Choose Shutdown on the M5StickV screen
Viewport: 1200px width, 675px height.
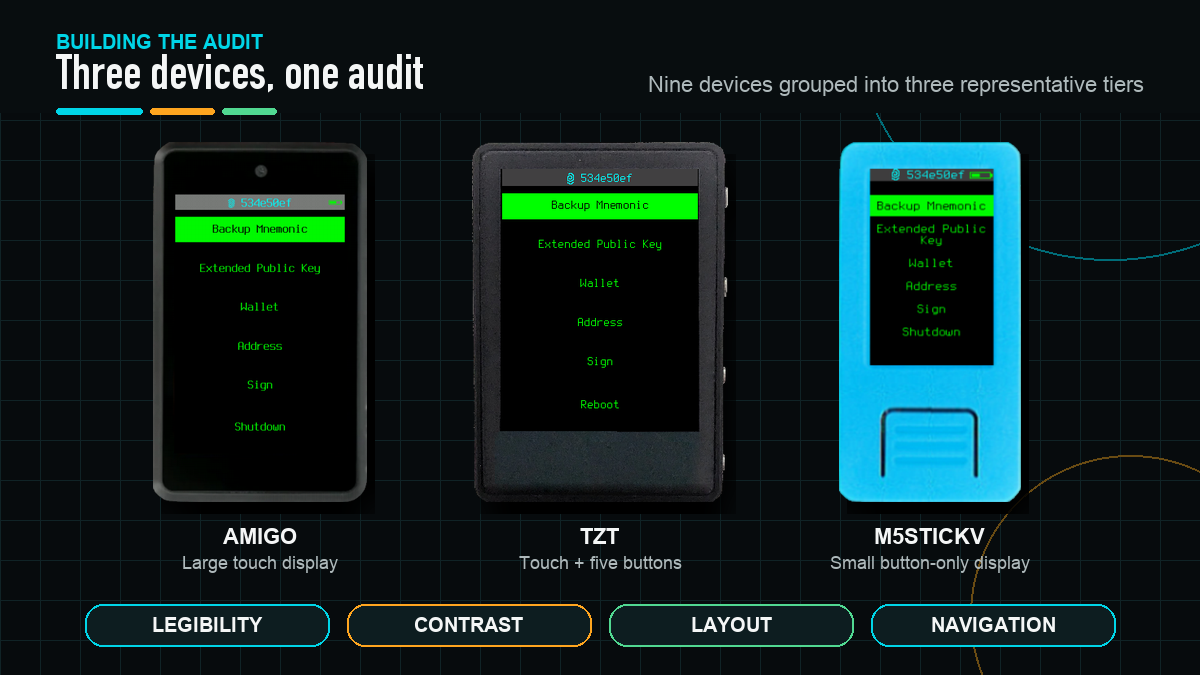tap(931, 332)
